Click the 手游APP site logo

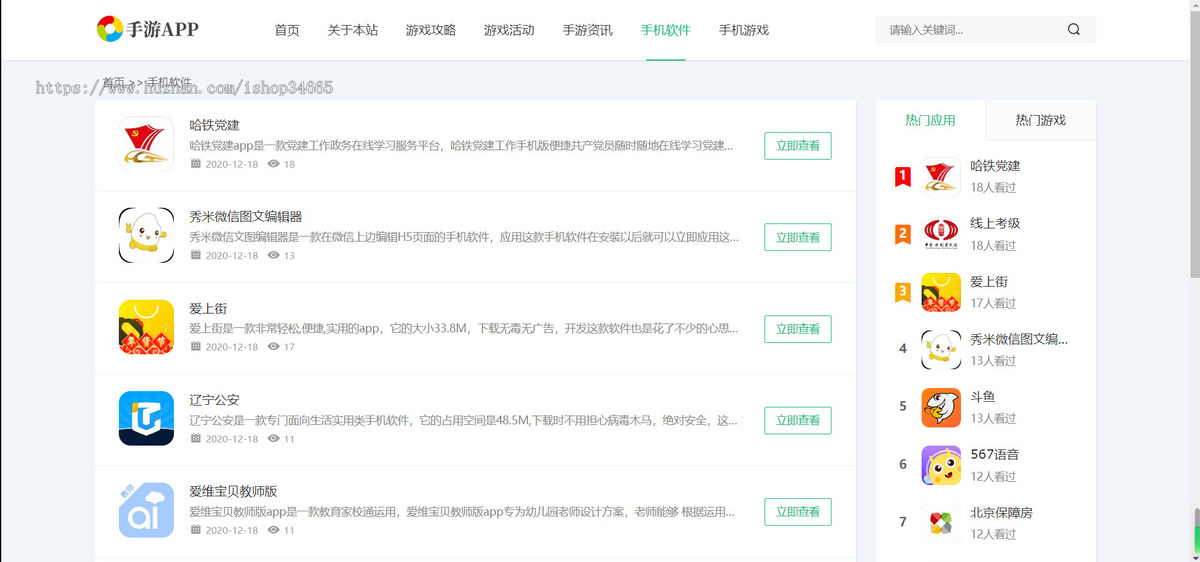147,29
